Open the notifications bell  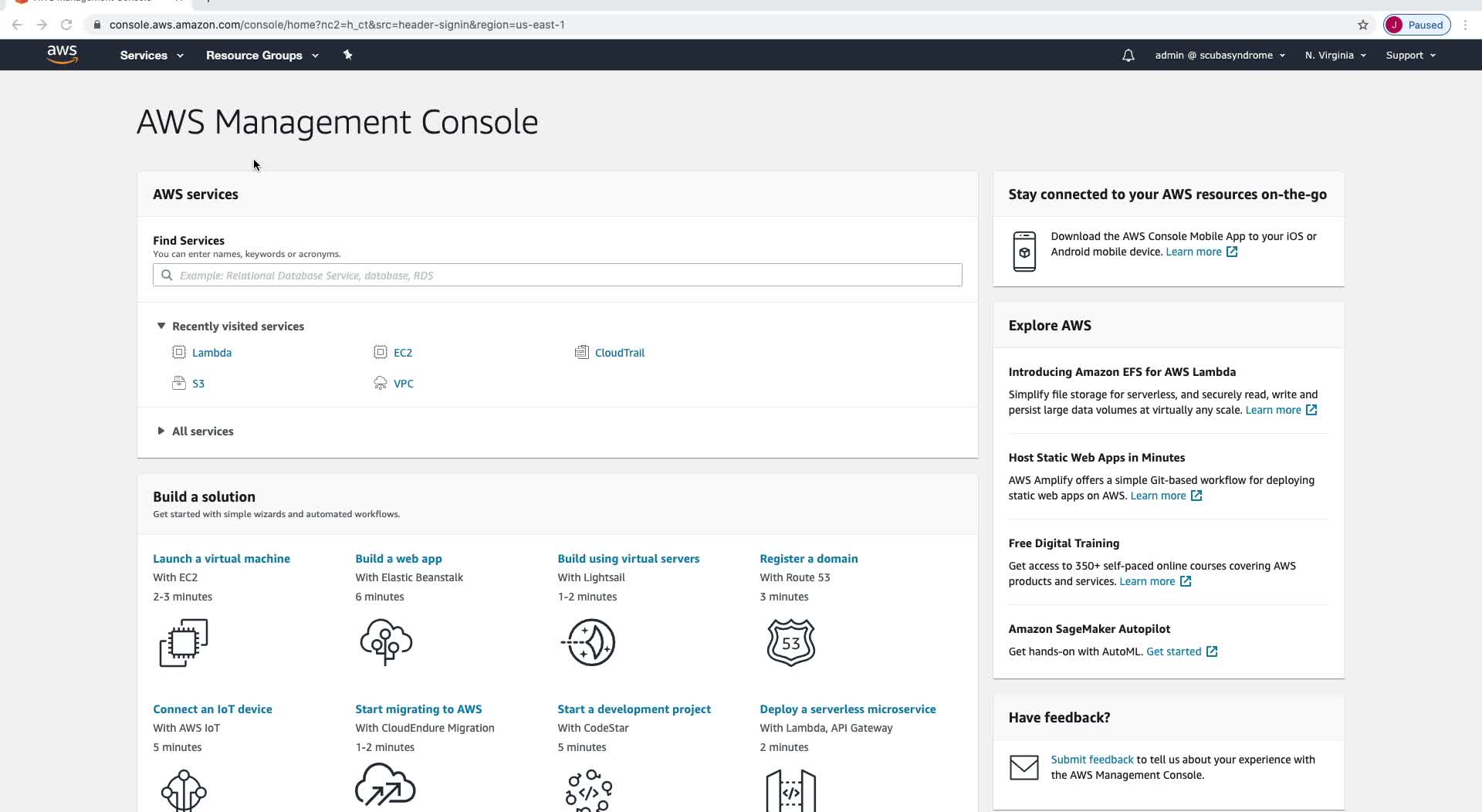click(1128, 56)
